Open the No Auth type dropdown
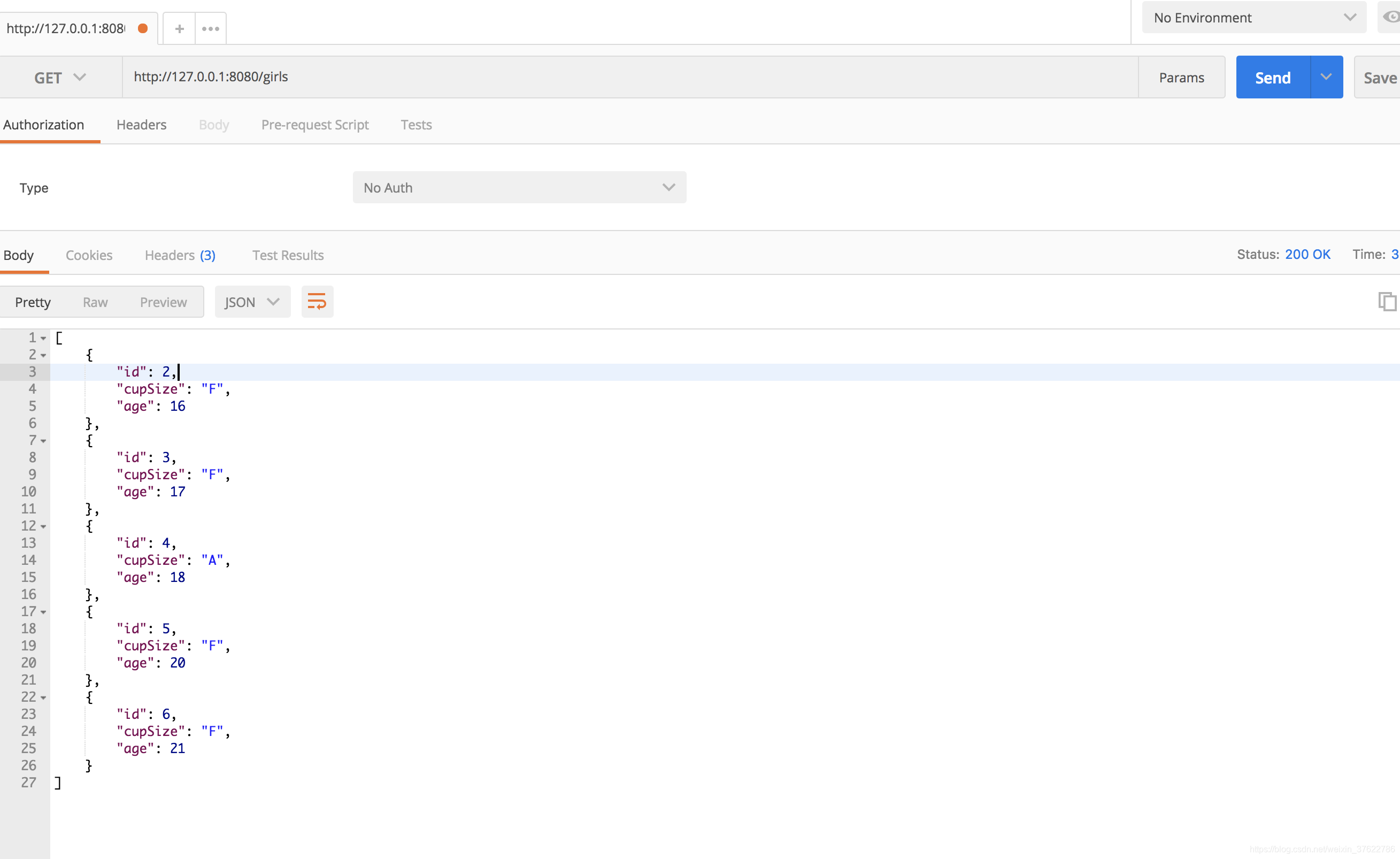Image resolution: width=1400 pixels, height=859 pixels. (519, 188)
